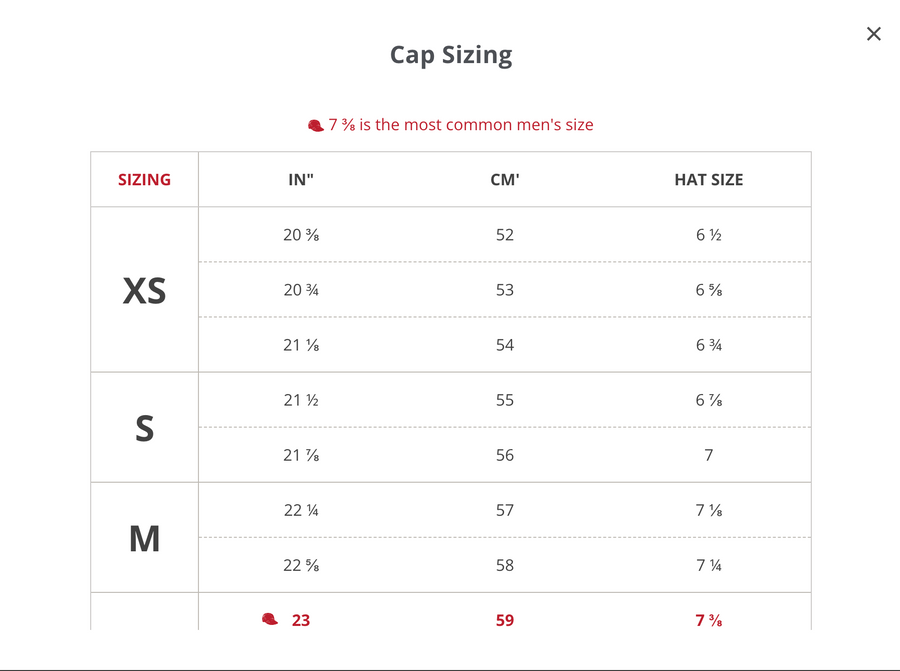Click the S size label
Screen dimensions: 900x671
(x=144, y=428)
